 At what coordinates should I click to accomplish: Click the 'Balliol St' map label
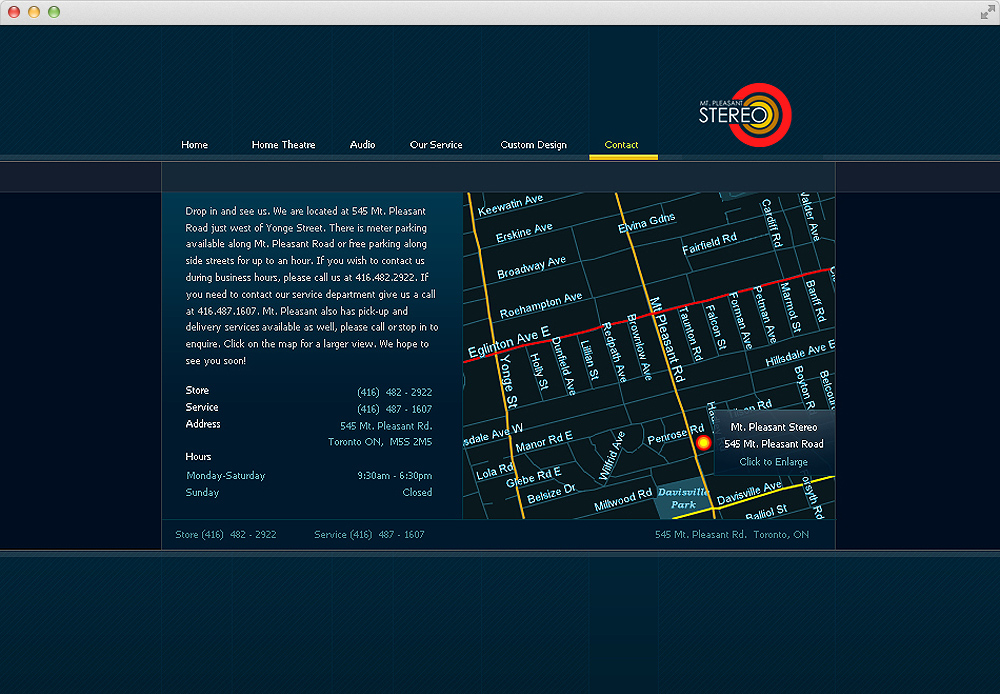coord(766,512)
